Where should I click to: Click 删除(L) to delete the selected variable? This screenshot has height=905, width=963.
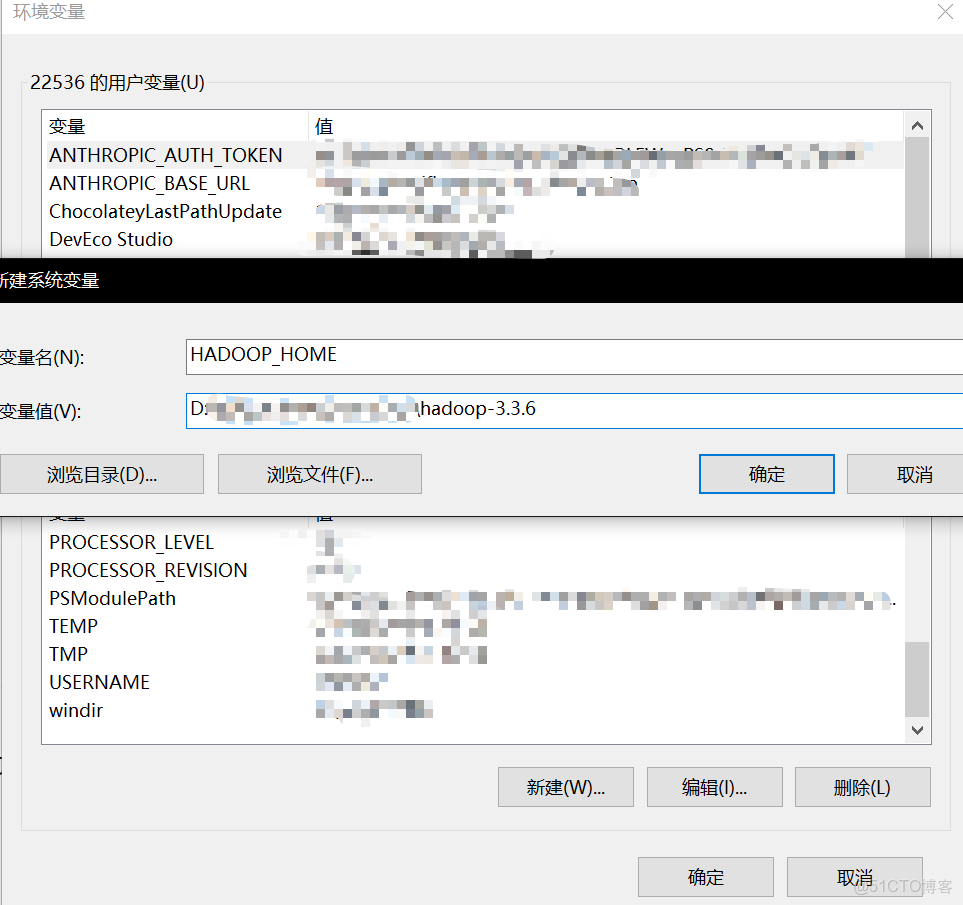coord(862,787)
